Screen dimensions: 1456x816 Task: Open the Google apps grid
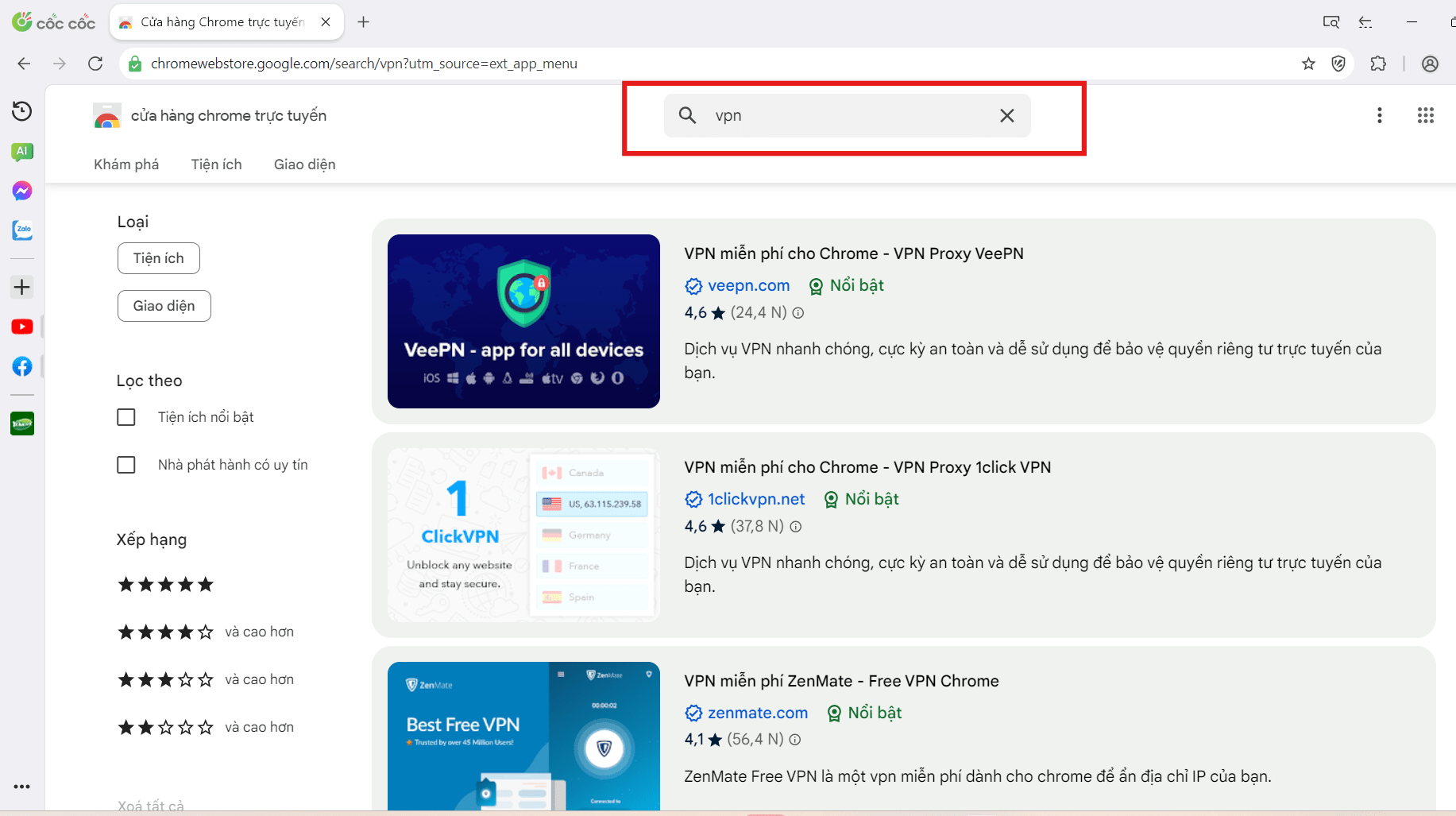1426,115
